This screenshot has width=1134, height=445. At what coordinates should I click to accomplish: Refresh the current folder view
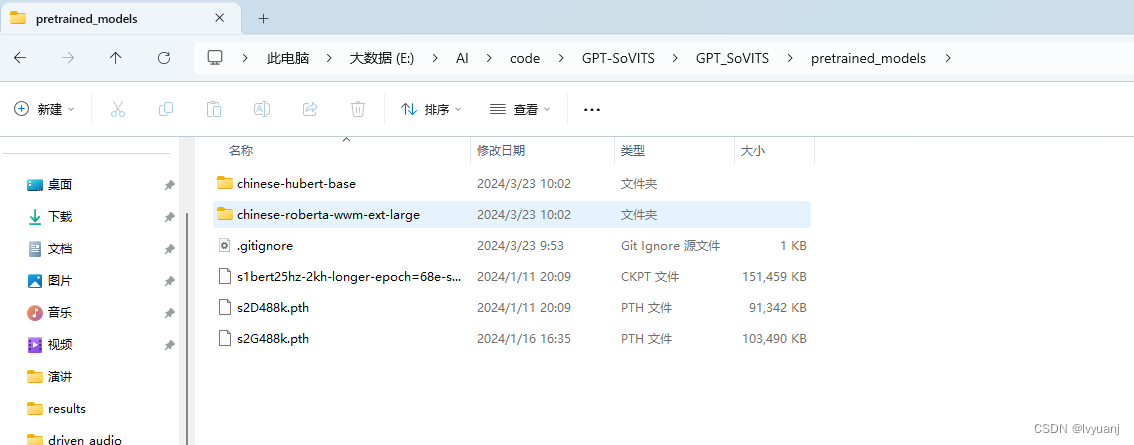163,58
